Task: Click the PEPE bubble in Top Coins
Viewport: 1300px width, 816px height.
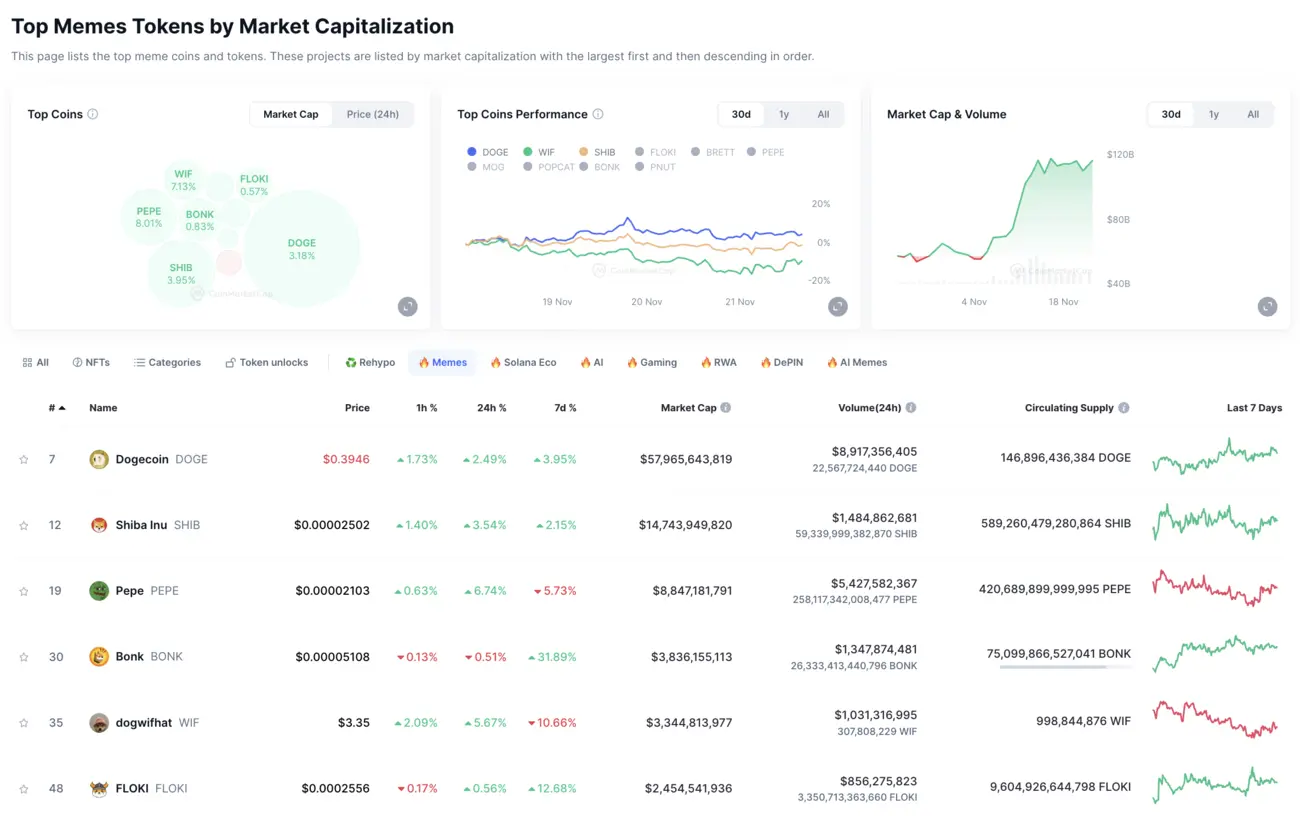Action: (149, 218)
